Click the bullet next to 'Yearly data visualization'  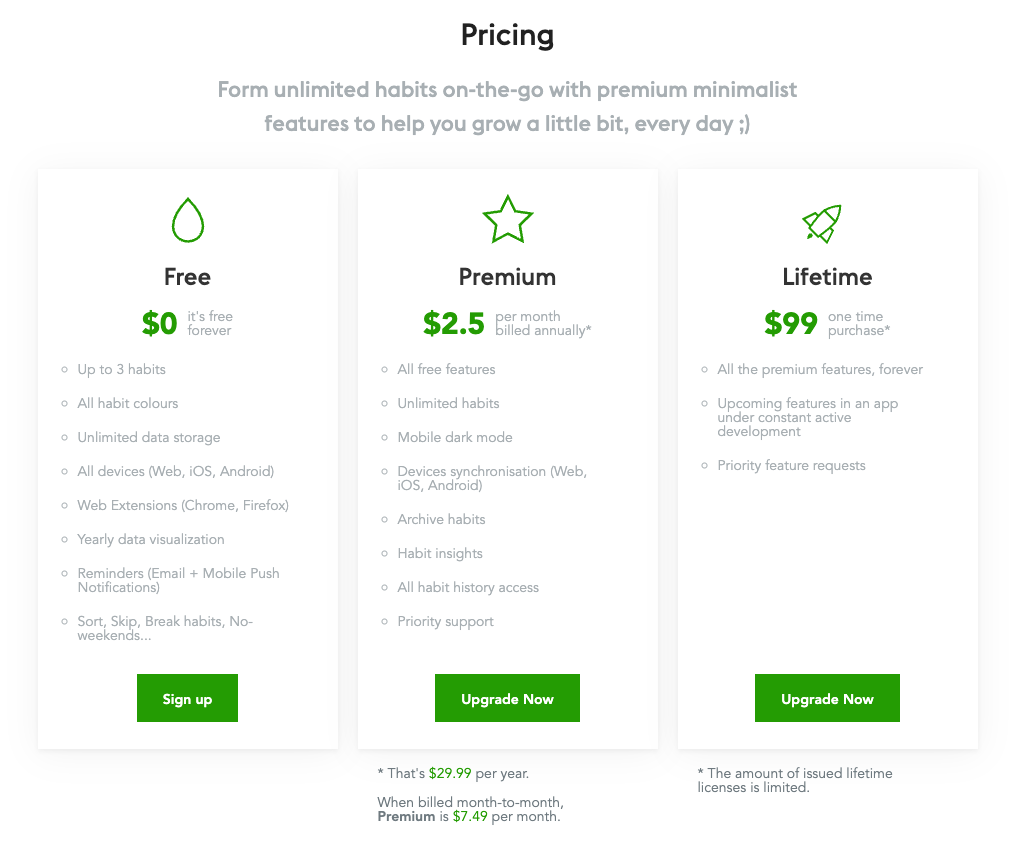pos(66,539)
